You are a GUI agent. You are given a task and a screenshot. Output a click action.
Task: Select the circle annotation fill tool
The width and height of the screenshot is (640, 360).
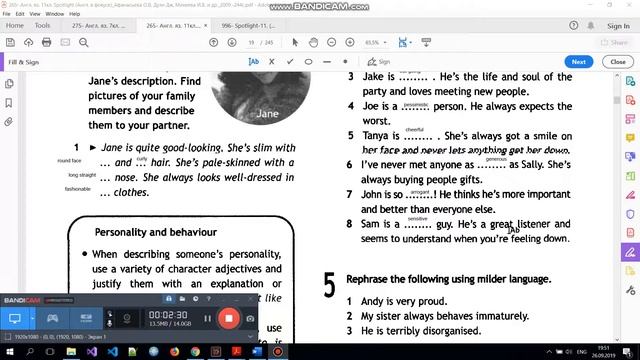click(309, 62)
